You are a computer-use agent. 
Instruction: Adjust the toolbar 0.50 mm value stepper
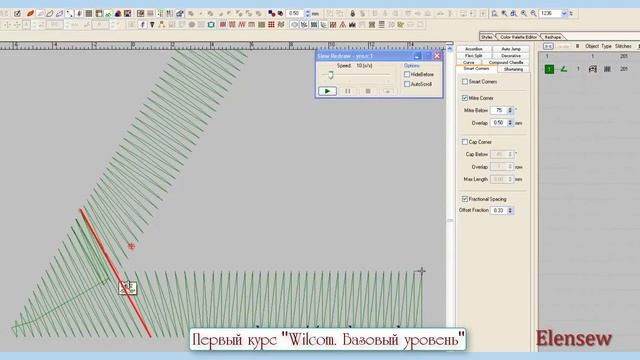pos(308,13)
